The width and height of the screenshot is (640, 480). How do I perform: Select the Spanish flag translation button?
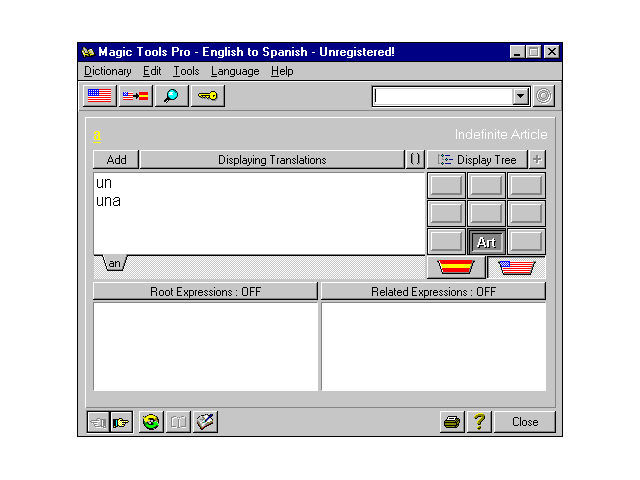point(456,267)
